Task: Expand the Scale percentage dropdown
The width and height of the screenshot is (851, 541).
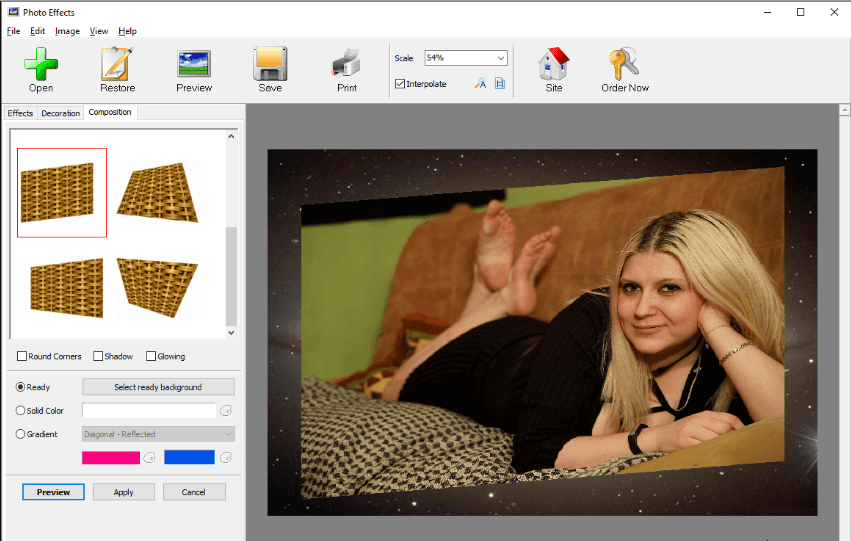Action: (500, 58)
